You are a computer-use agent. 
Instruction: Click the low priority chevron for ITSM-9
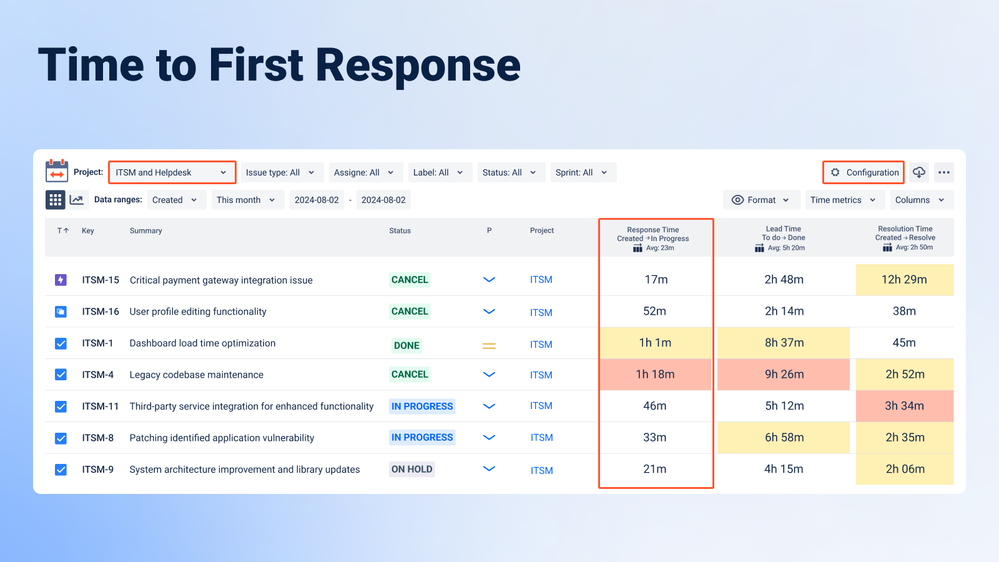(x=489, y=469)
